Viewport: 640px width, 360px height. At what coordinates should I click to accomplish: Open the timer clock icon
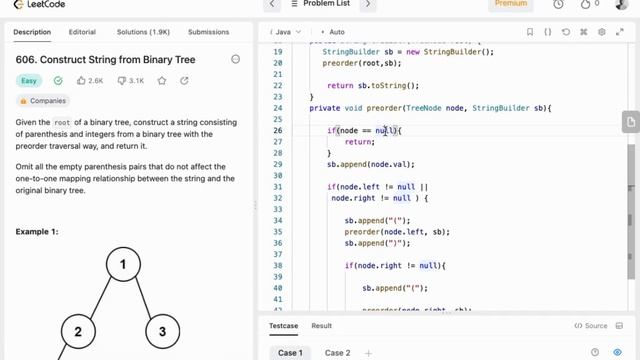click(558, 4)
